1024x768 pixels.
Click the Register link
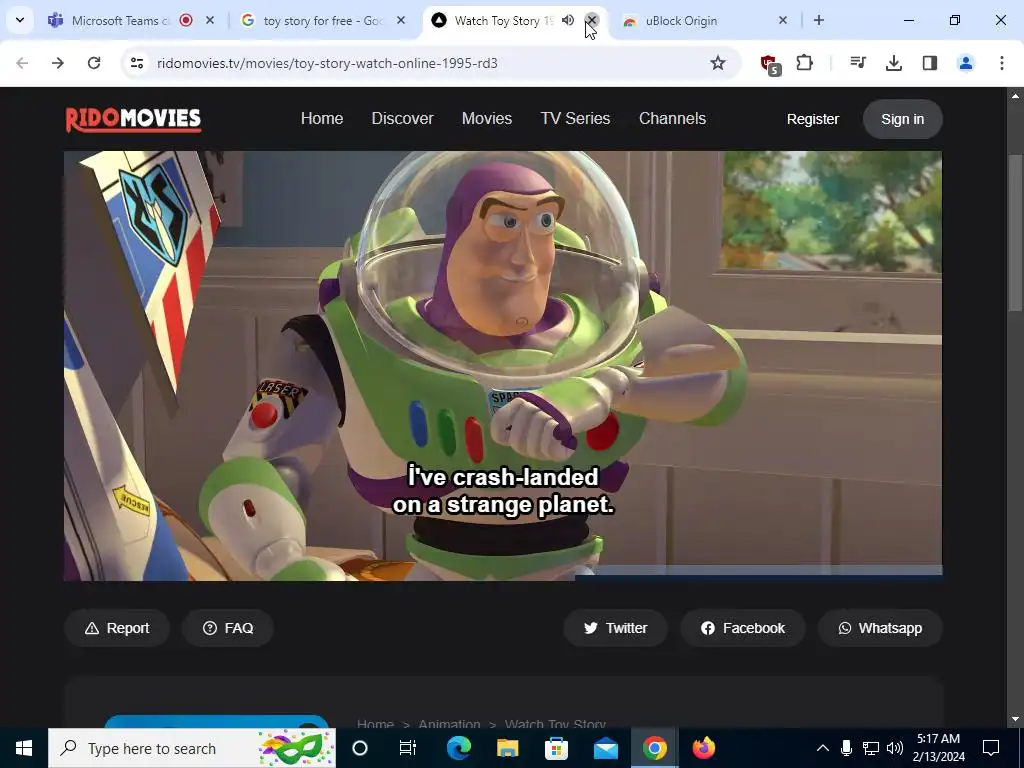pos(812,119)
